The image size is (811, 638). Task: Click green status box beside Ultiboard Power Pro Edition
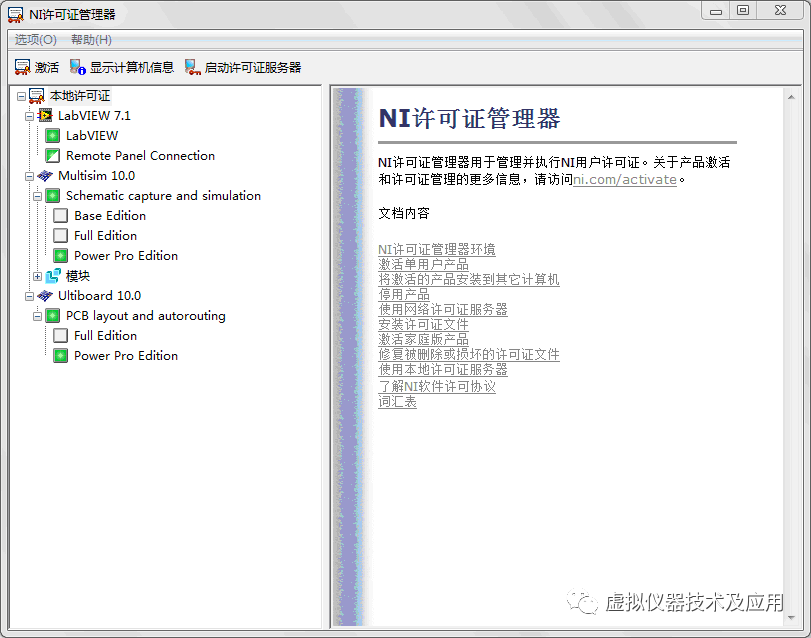[61, 356]
